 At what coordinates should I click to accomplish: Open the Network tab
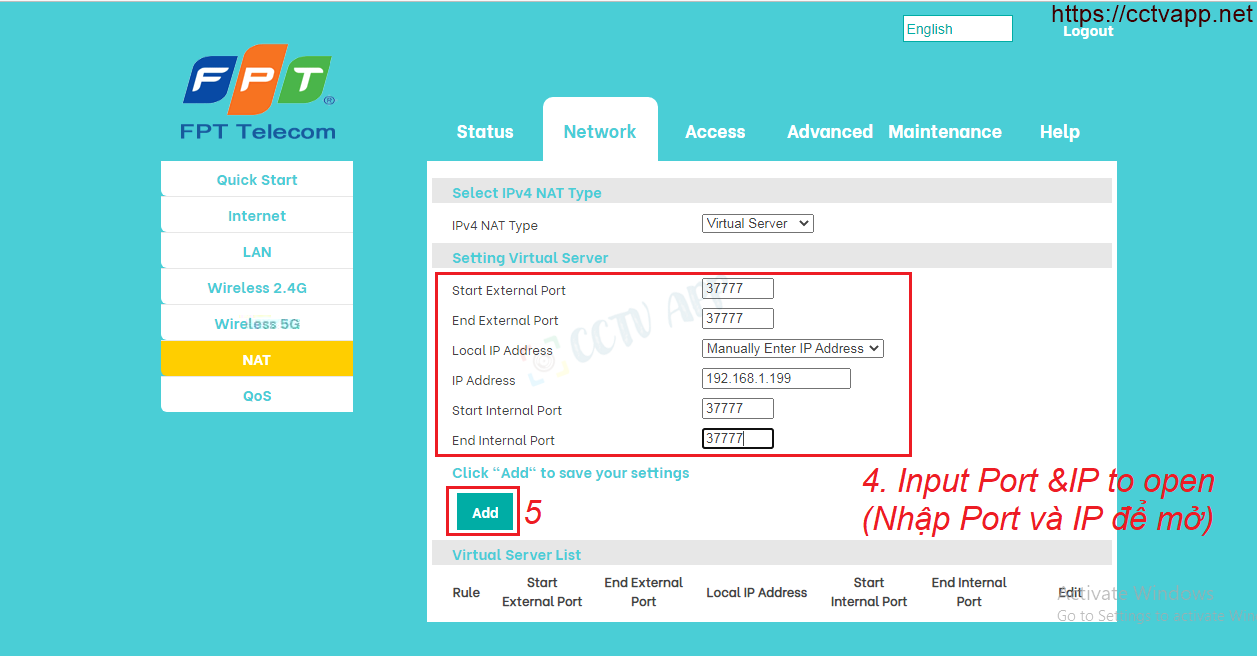click(600, 132)
